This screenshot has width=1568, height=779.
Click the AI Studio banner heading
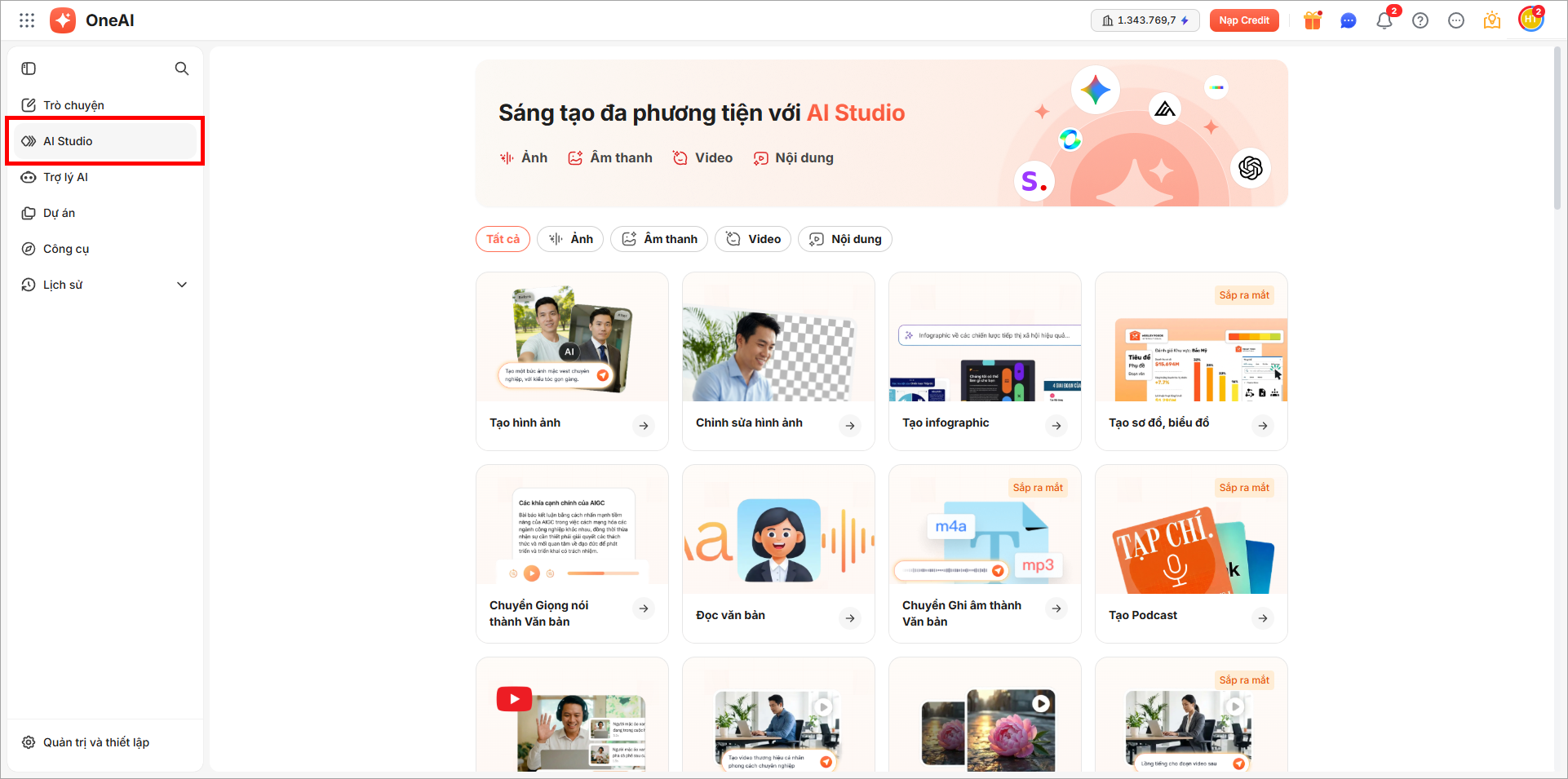[x=702, y=113]
